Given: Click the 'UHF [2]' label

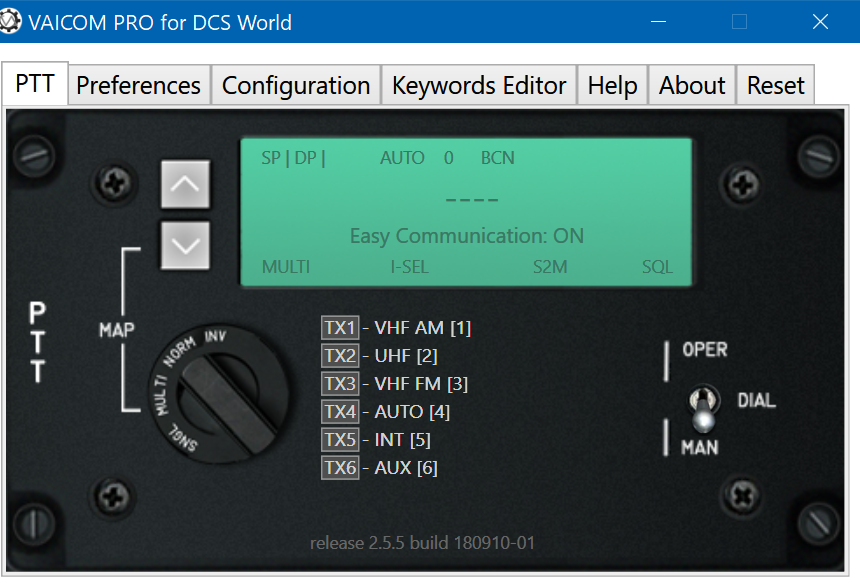Looking at the screenshot, I should 406,356.
